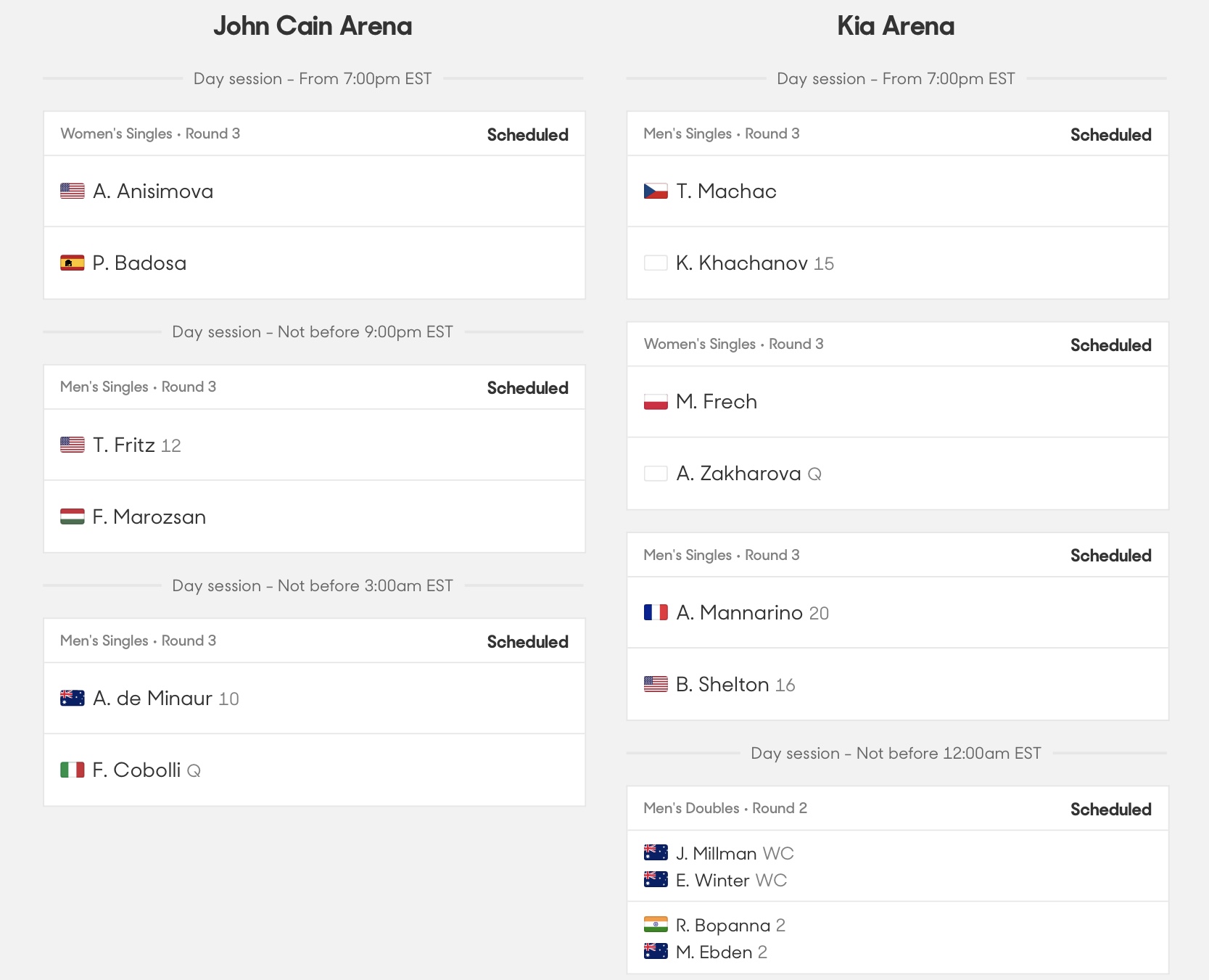Click the Czech flag beside T. Machac
This screenshot has height=980, width=1209.
pyautogui.click(x=656, y=191)
